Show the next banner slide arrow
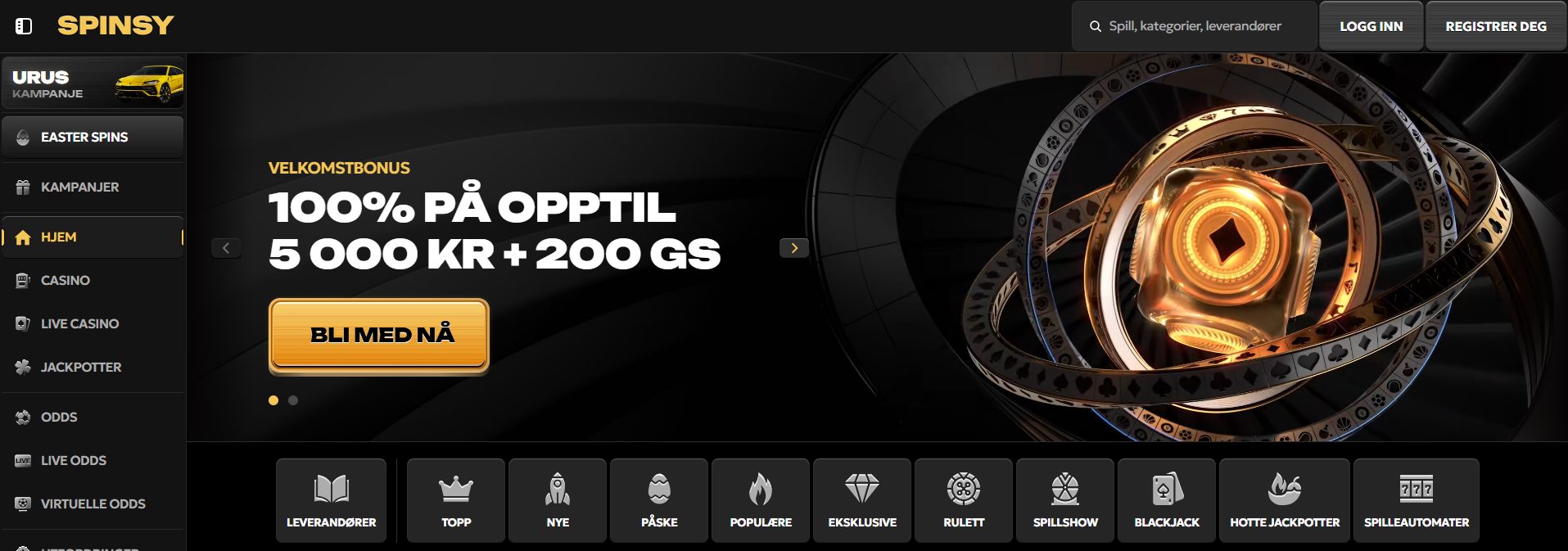 794,248
